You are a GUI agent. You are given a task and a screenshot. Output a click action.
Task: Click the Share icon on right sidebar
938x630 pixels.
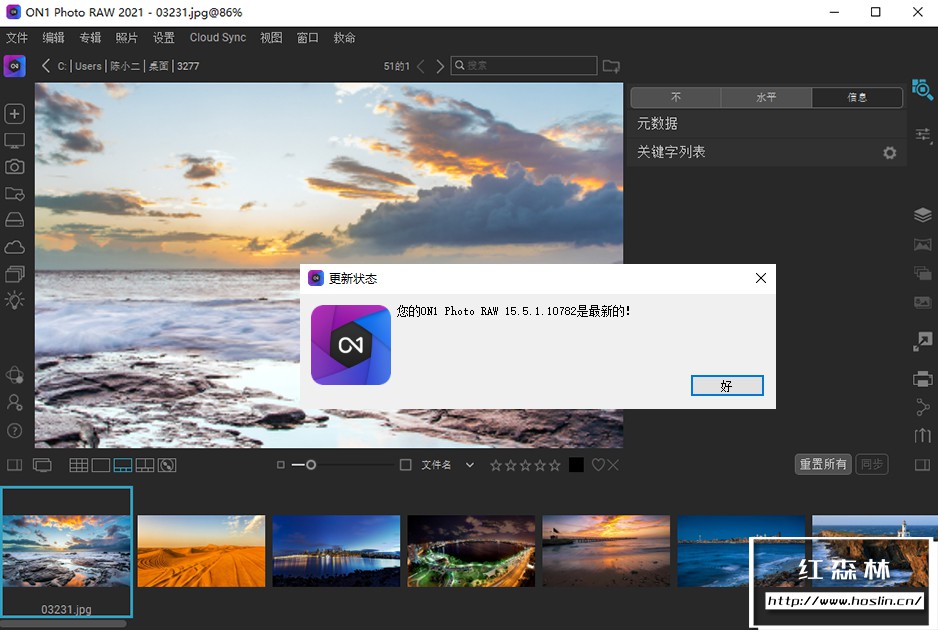tap(922, 407)
